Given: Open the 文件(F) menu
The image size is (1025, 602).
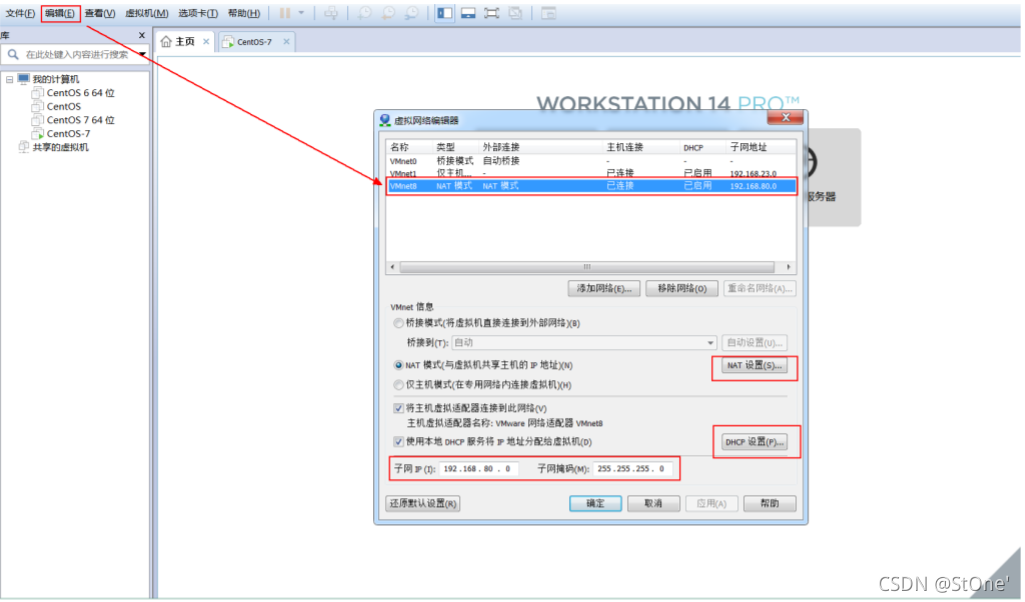Looking at the screenshot, I should point(20,13).
